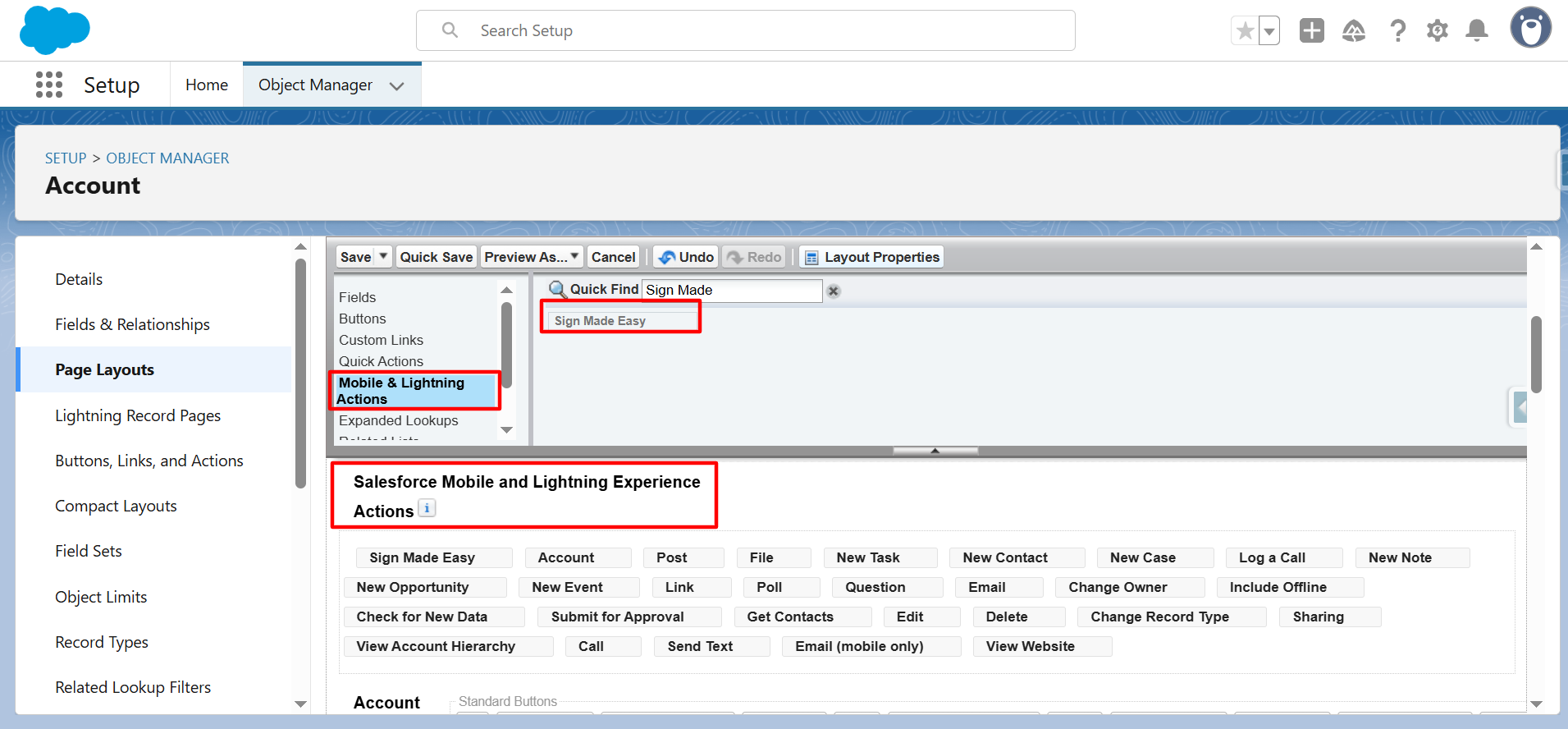The height and width of the screenshot is (729, 1568).
Task: Click the Favorites star icon
Action: click(x=1245, y=31)
